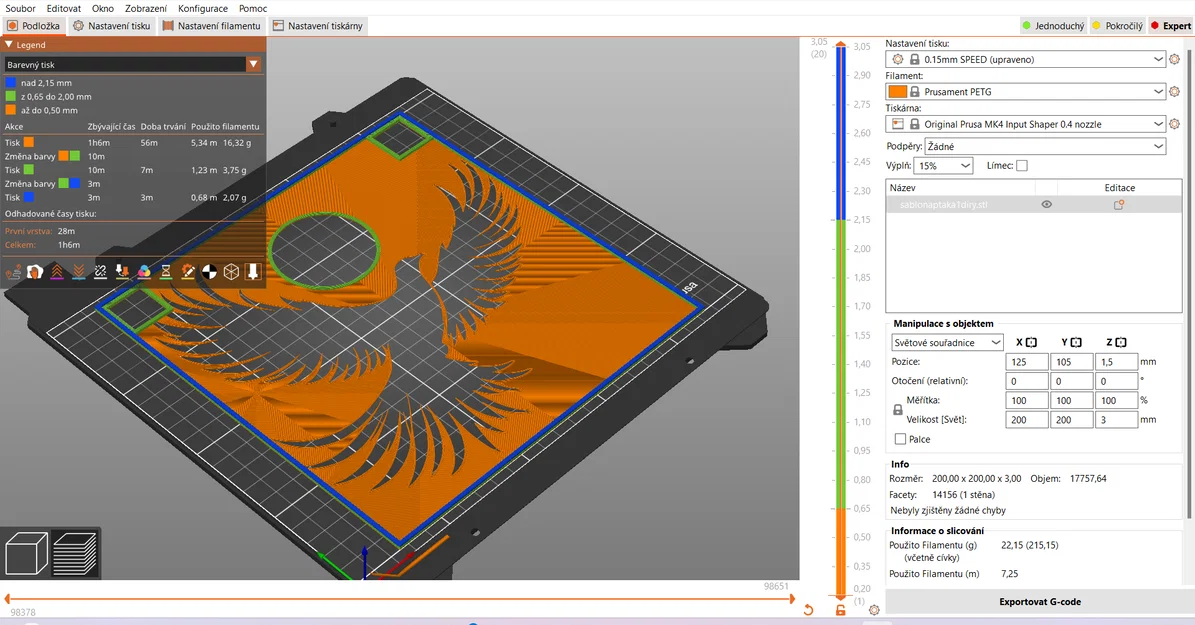
Task: Click top thumb of vertical layer slider
Action: [841, 46]
